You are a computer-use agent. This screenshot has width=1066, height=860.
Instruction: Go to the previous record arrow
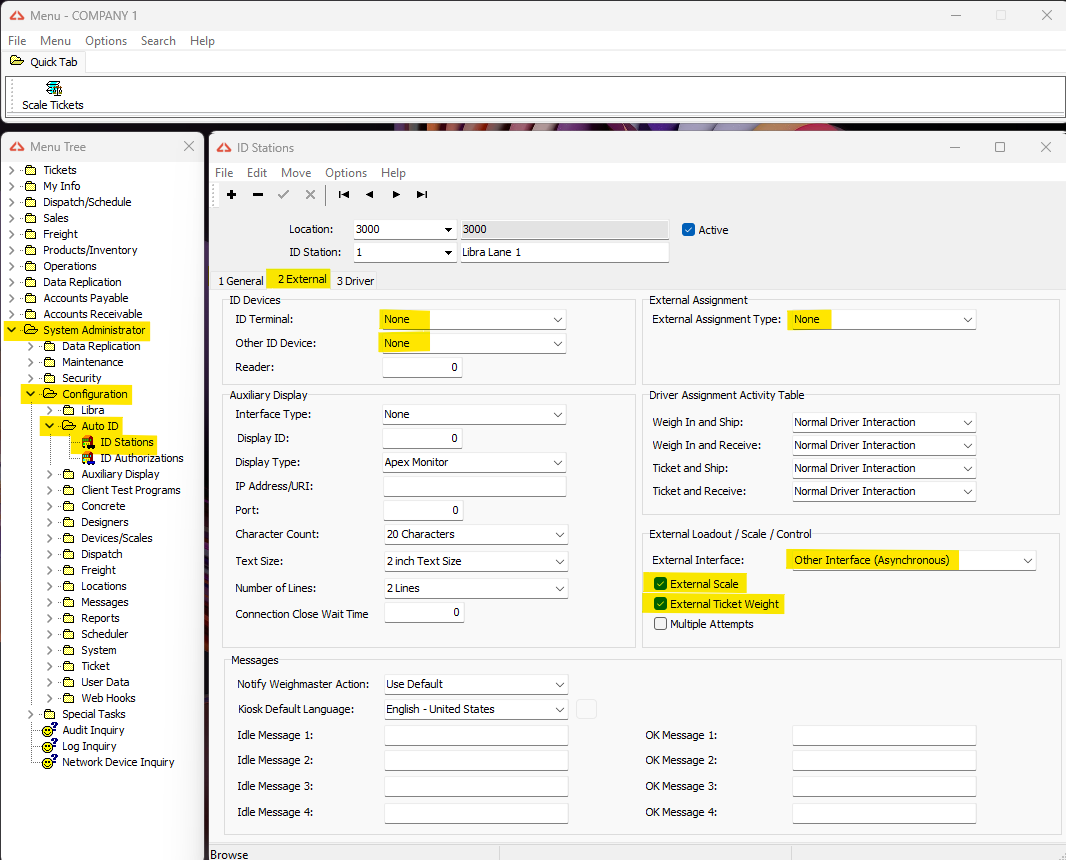tap(369, 194)
